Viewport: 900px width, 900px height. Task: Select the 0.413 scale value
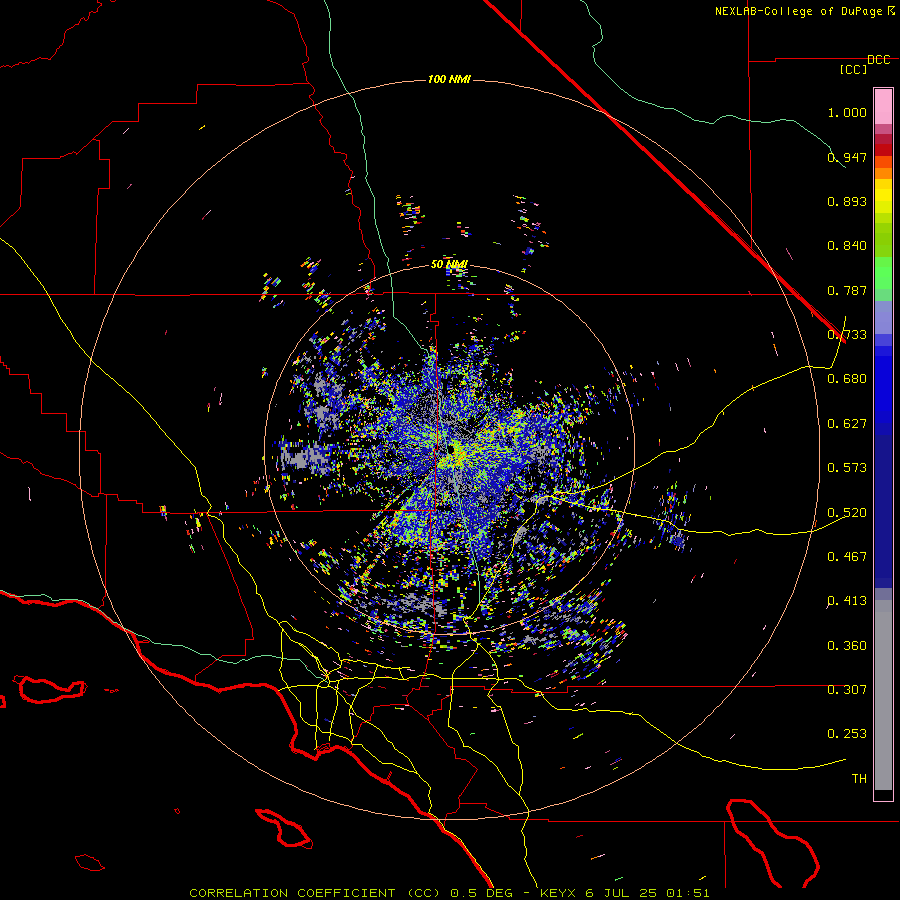847,601
